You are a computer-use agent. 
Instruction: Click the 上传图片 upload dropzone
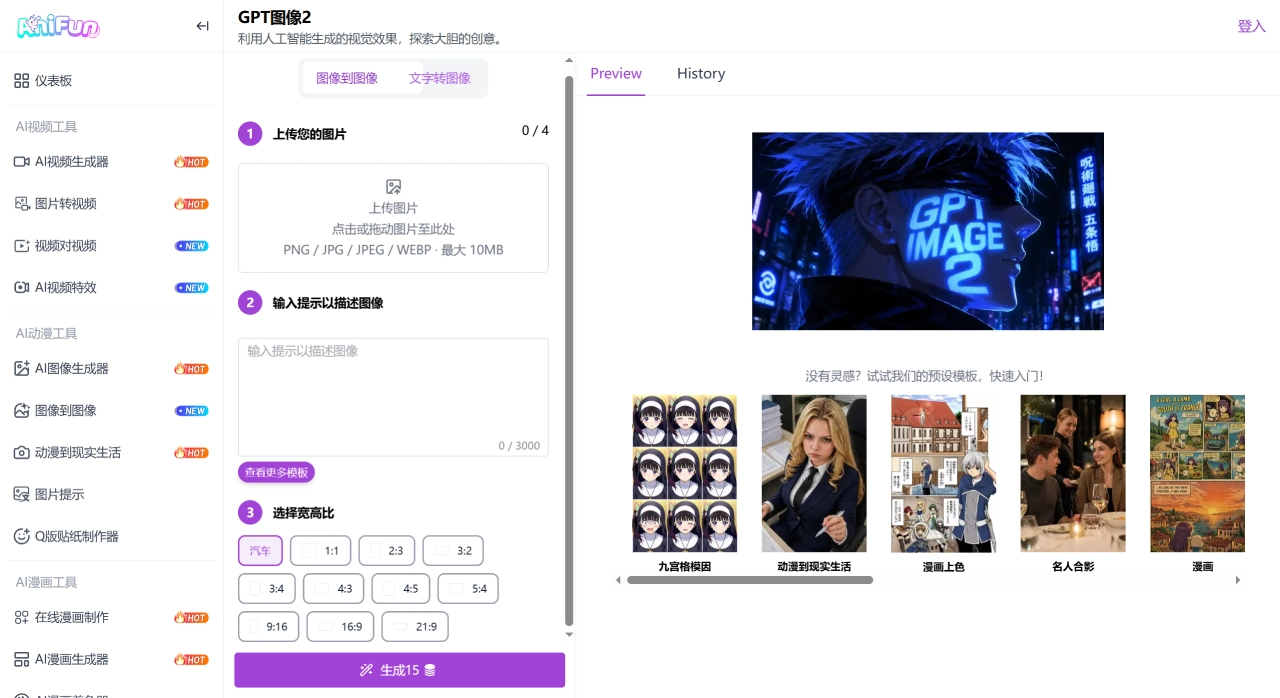pos(393,218)
